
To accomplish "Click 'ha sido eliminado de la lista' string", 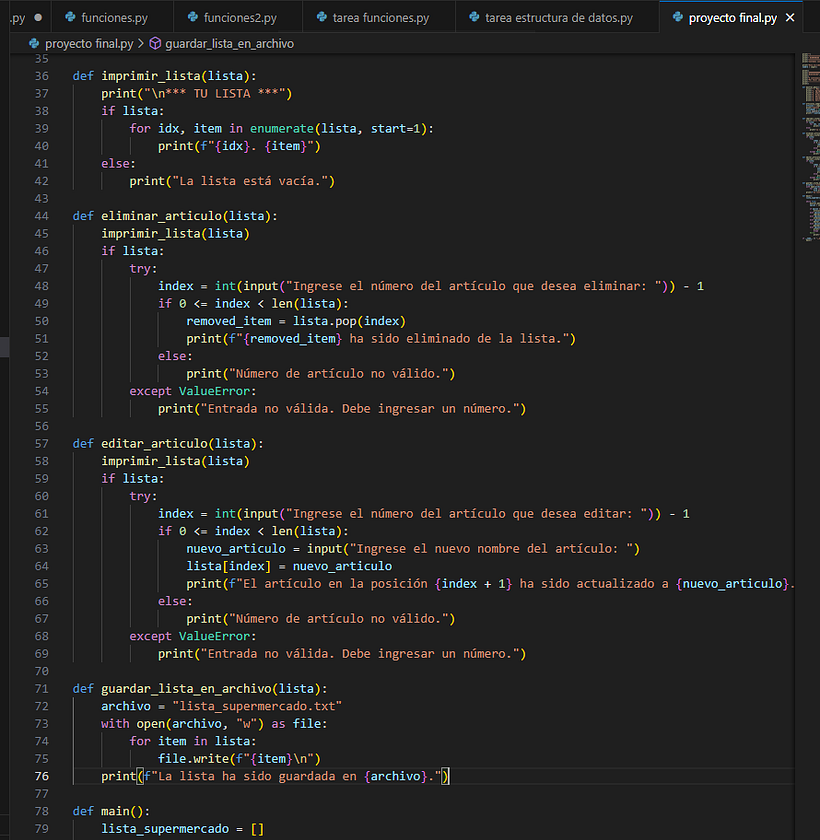I will point(454,339).
